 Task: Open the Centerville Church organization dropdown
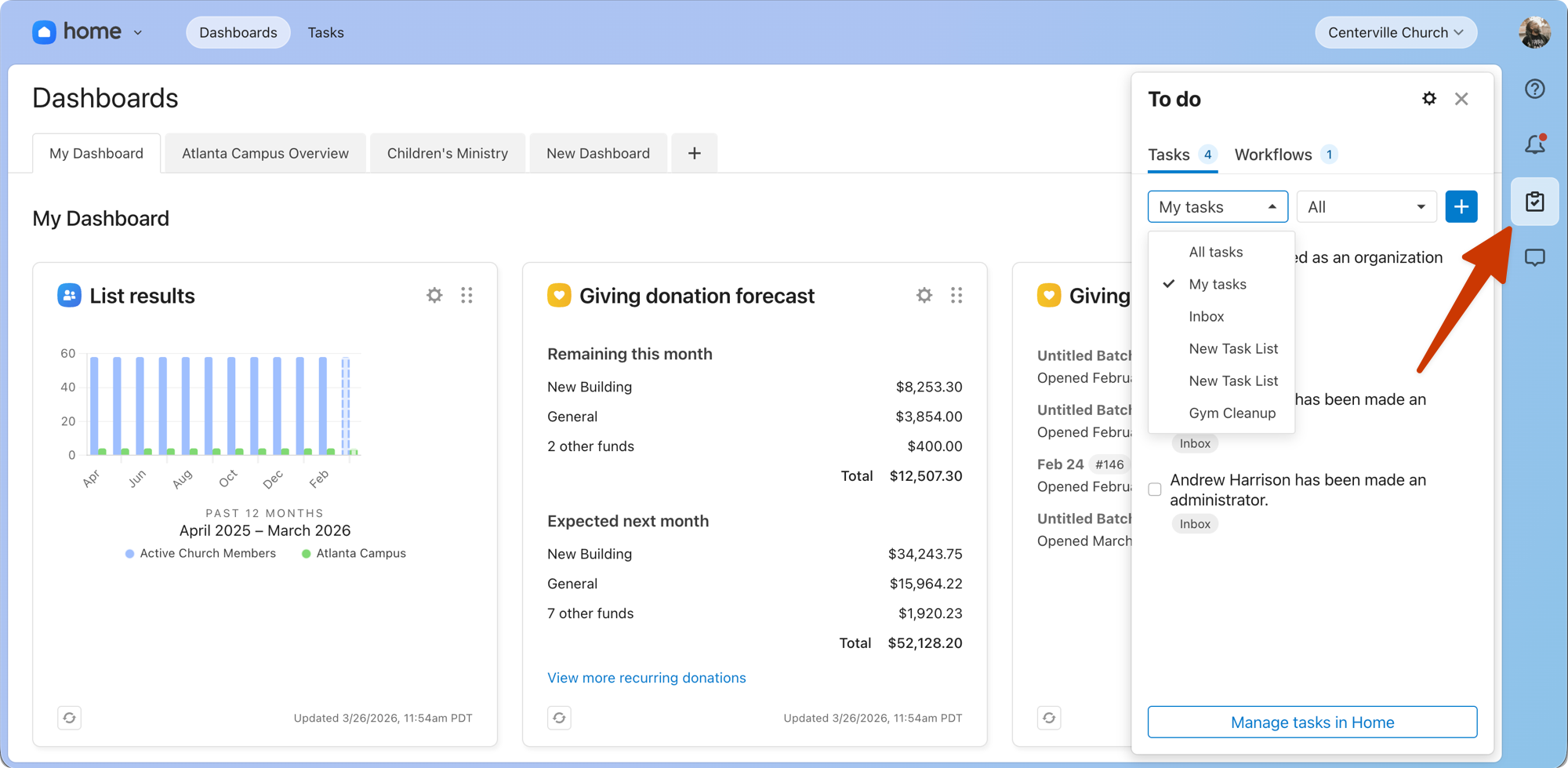[x=1396, y=32]
